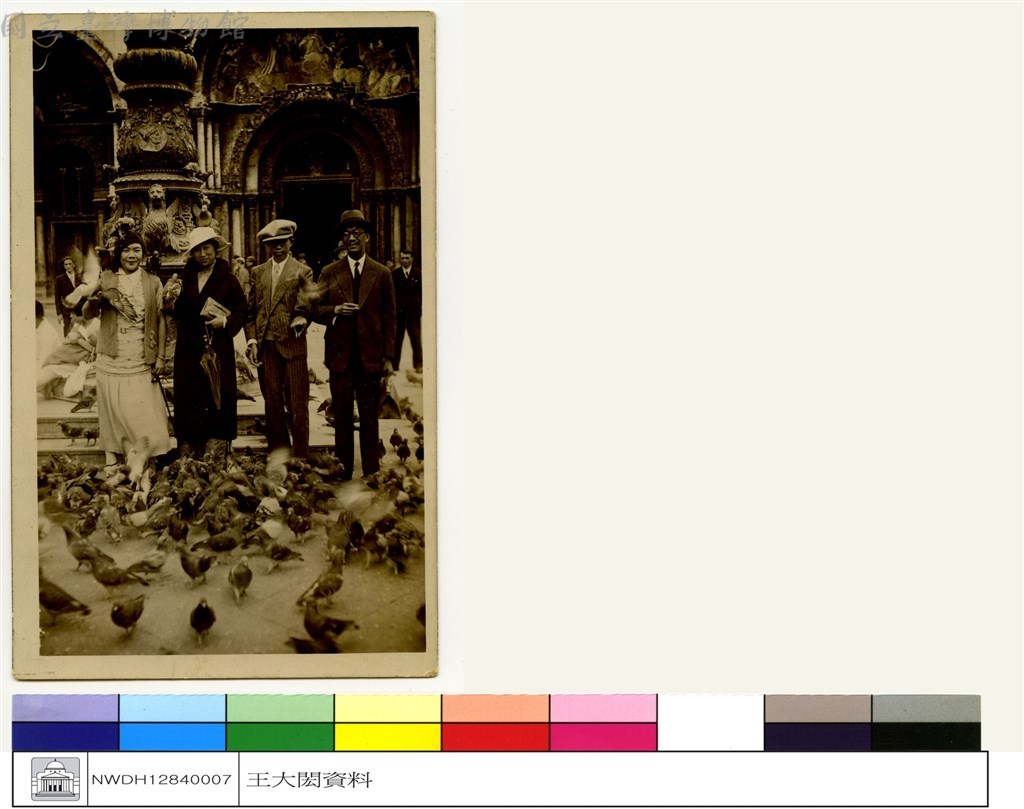
Task: Pick the gray color swatch
Action: tap(926, 708)
